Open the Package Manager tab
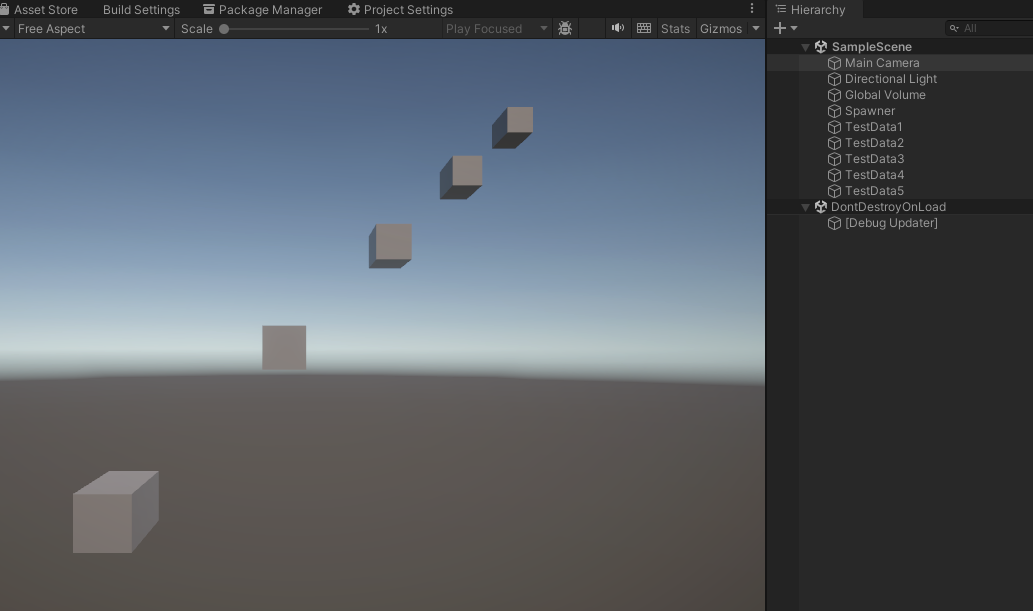 tap(262, 9)
